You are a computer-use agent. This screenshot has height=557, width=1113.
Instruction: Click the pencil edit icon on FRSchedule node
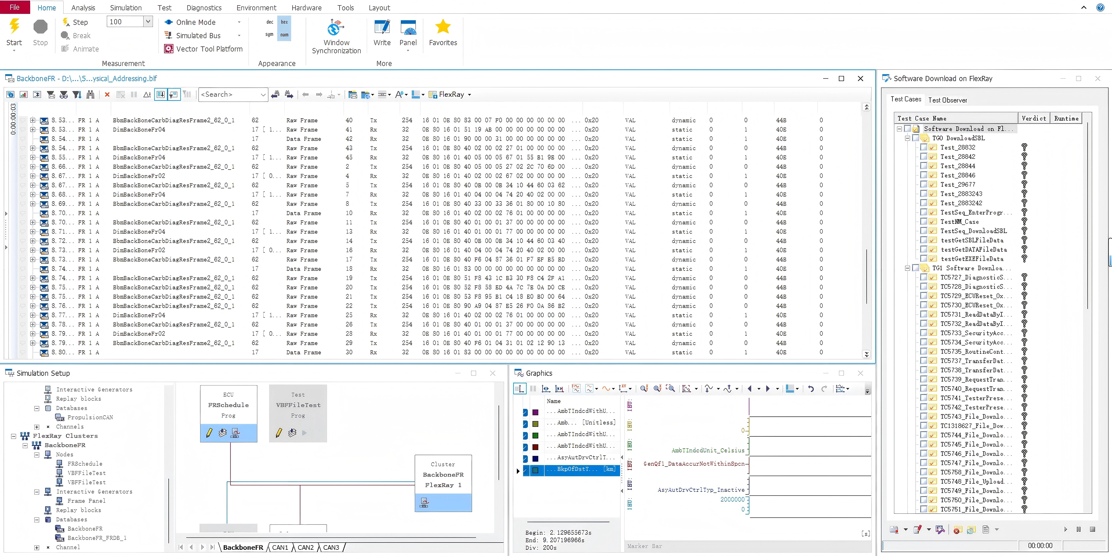pyautogui.click(x=209, y=432)
